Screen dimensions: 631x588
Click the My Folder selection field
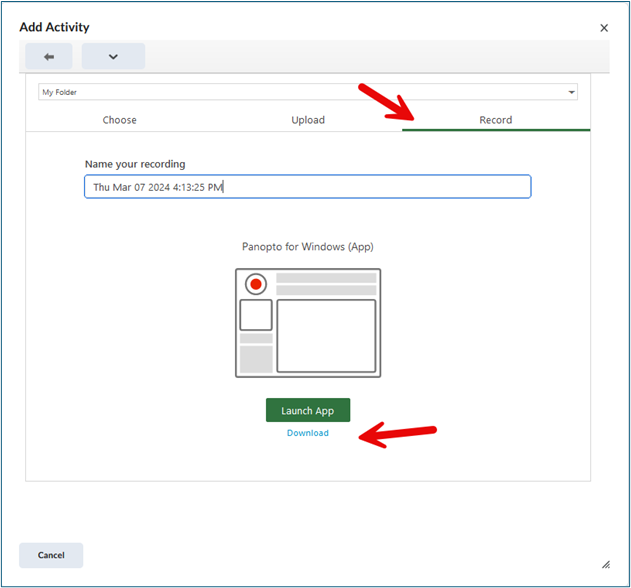pyautogui.click(x=300, y=92)
